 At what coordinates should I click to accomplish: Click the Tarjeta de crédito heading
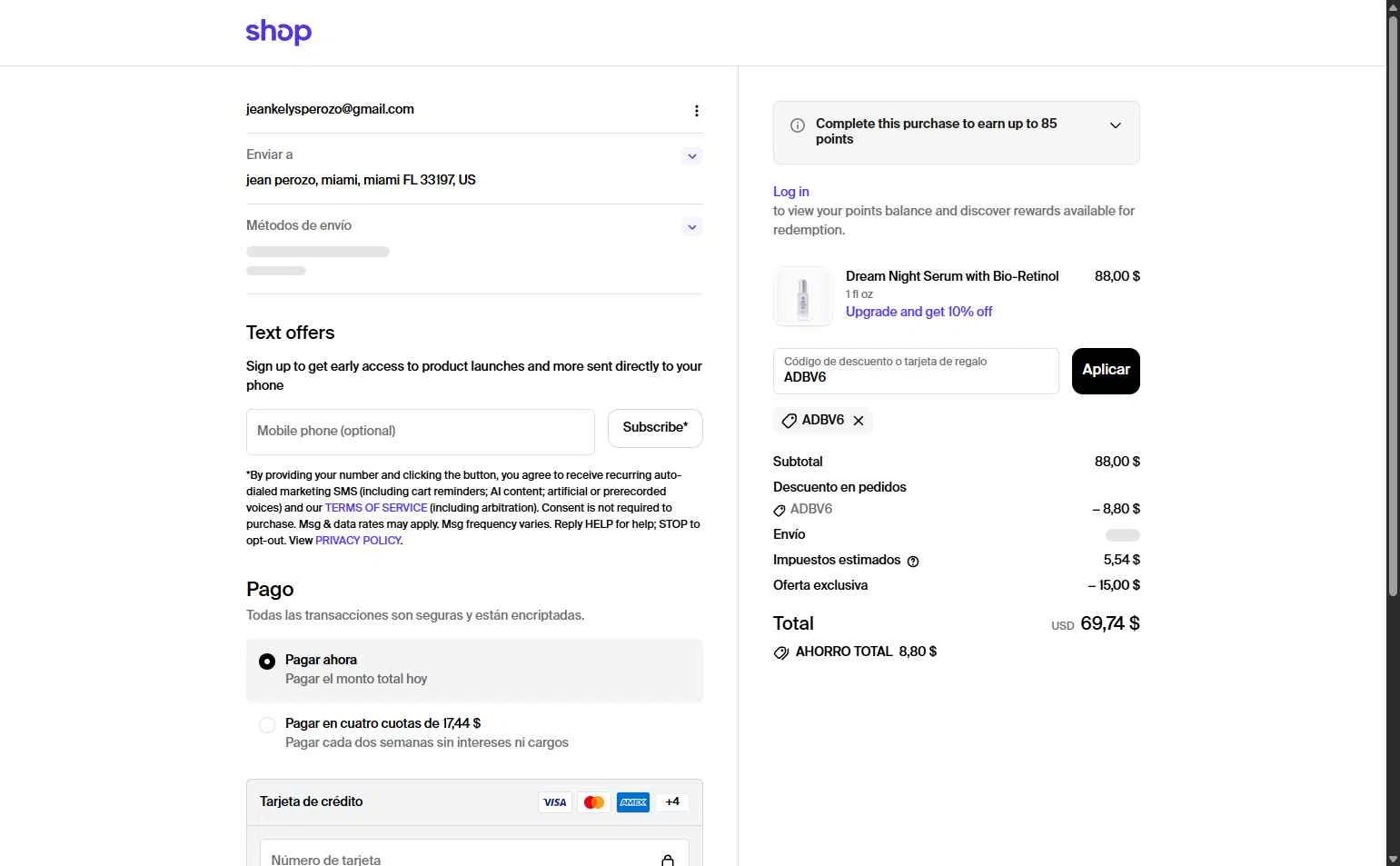312,801
